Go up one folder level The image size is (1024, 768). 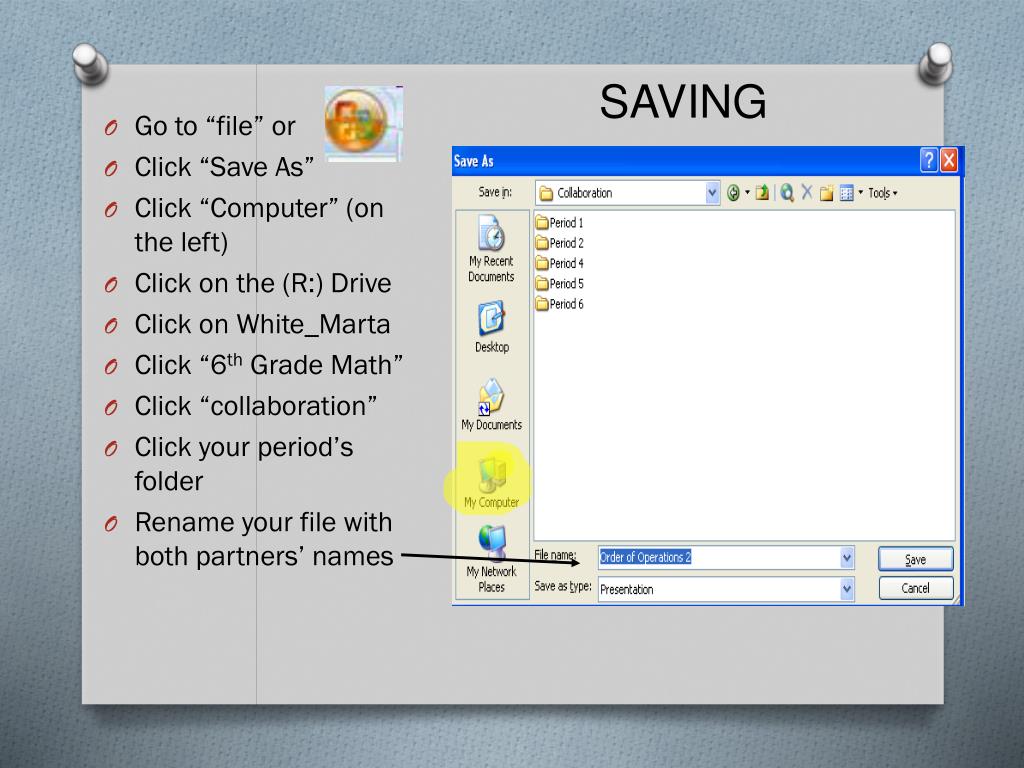[x=762, y=193]
